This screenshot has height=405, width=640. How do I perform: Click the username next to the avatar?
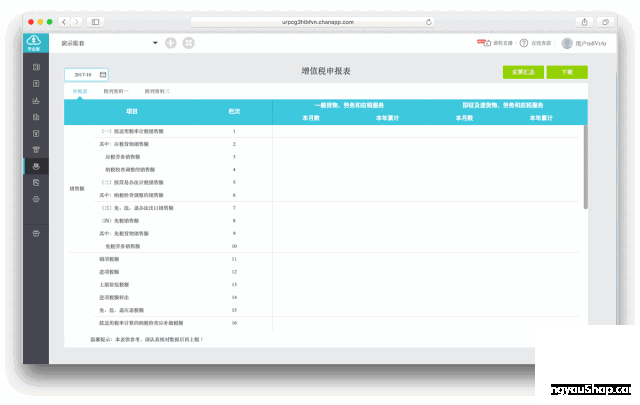coord(591,43)
